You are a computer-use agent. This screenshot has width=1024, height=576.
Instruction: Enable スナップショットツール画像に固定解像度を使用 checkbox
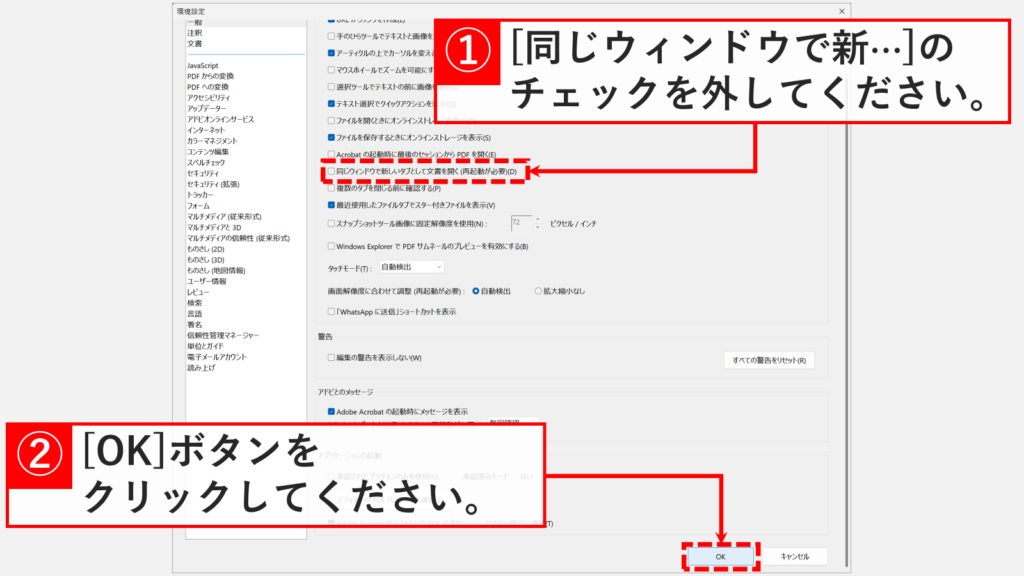coord(331,223)
